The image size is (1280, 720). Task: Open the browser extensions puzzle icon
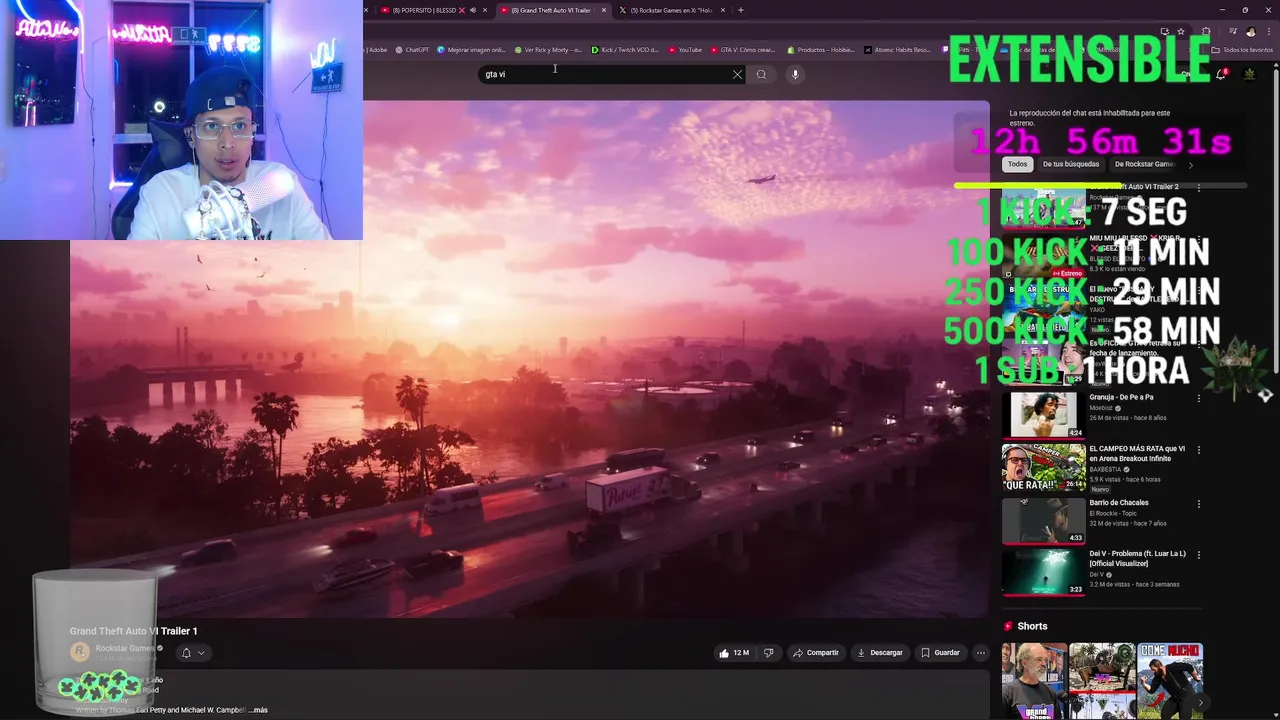[x=1206, y=31]
